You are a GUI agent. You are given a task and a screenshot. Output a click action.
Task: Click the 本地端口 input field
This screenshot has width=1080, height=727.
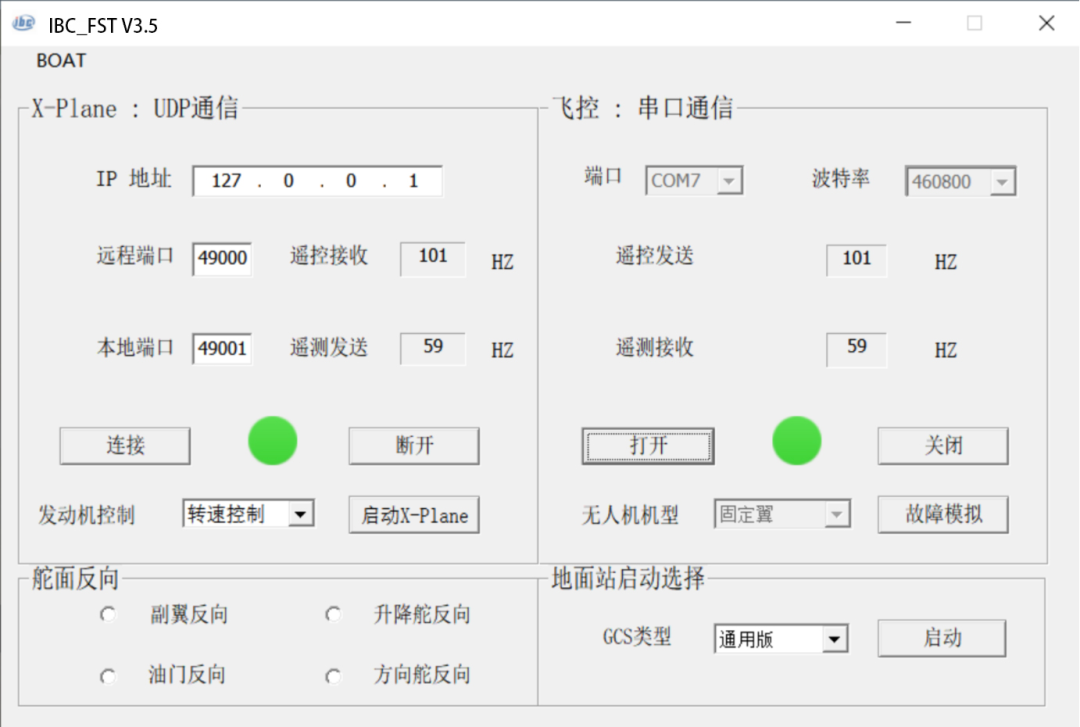tap(222, 349)
